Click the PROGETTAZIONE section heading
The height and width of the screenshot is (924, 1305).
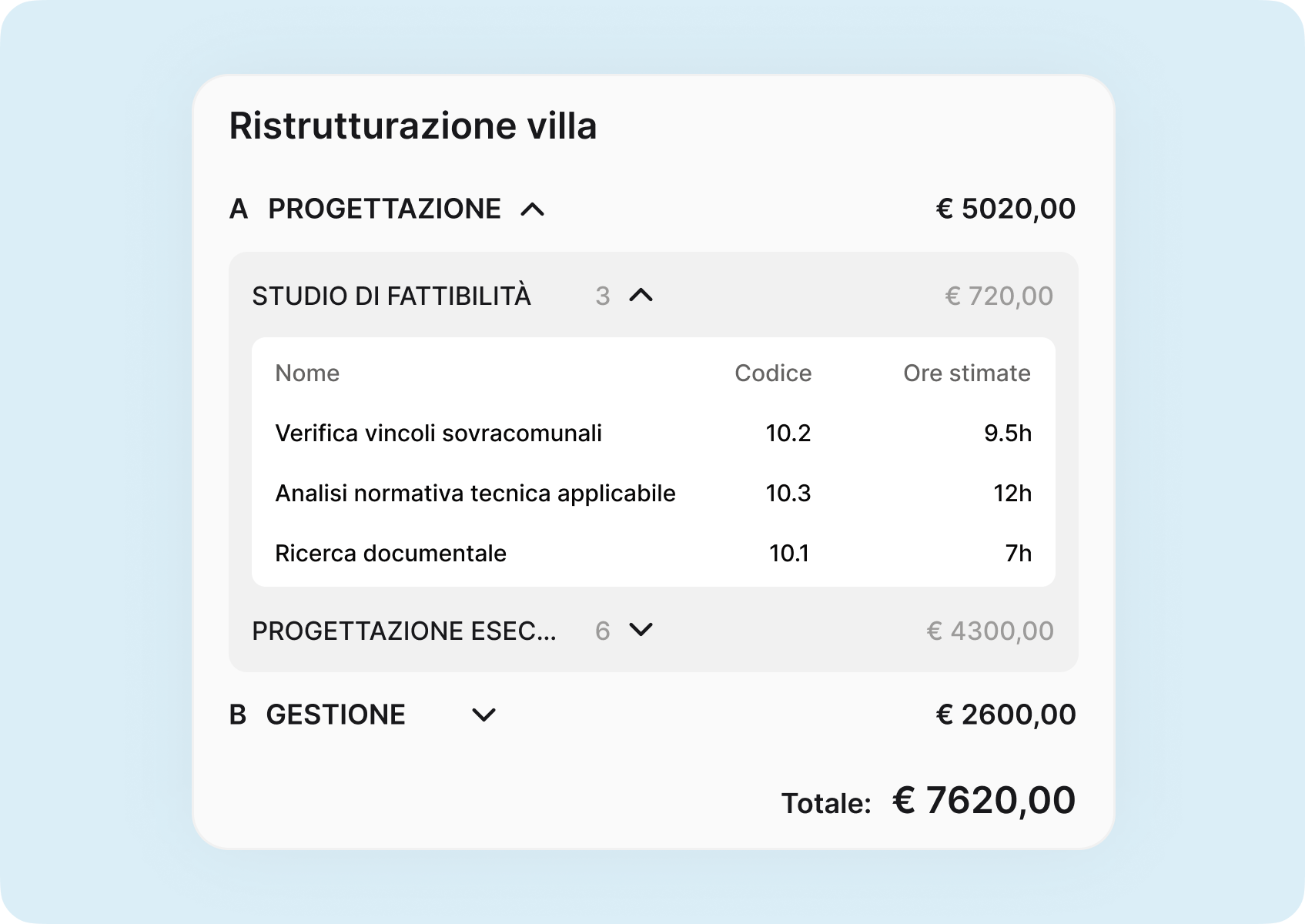coord(384,209)
